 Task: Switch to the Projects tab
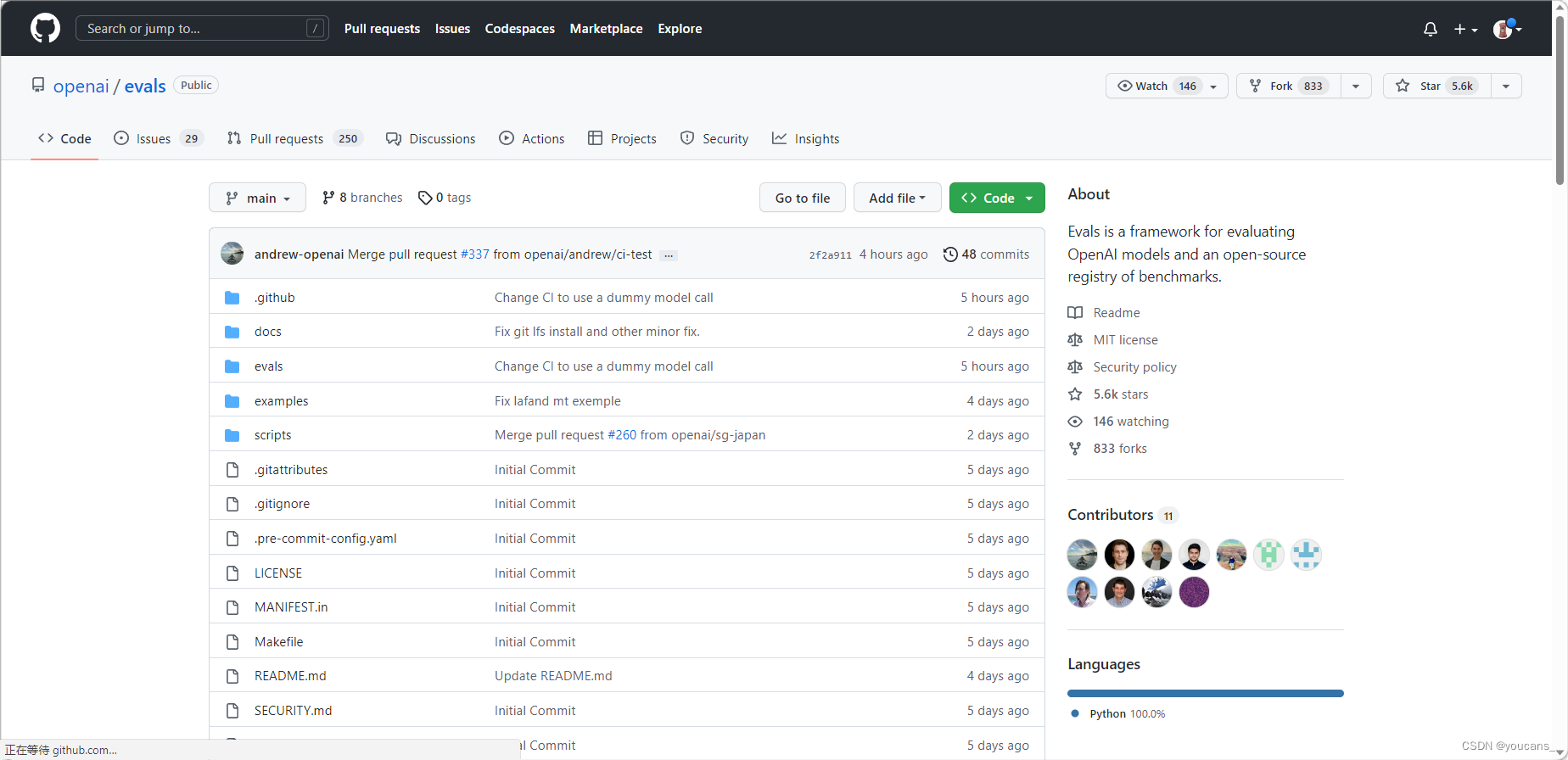pyautogui.click(x=622, y=138)
